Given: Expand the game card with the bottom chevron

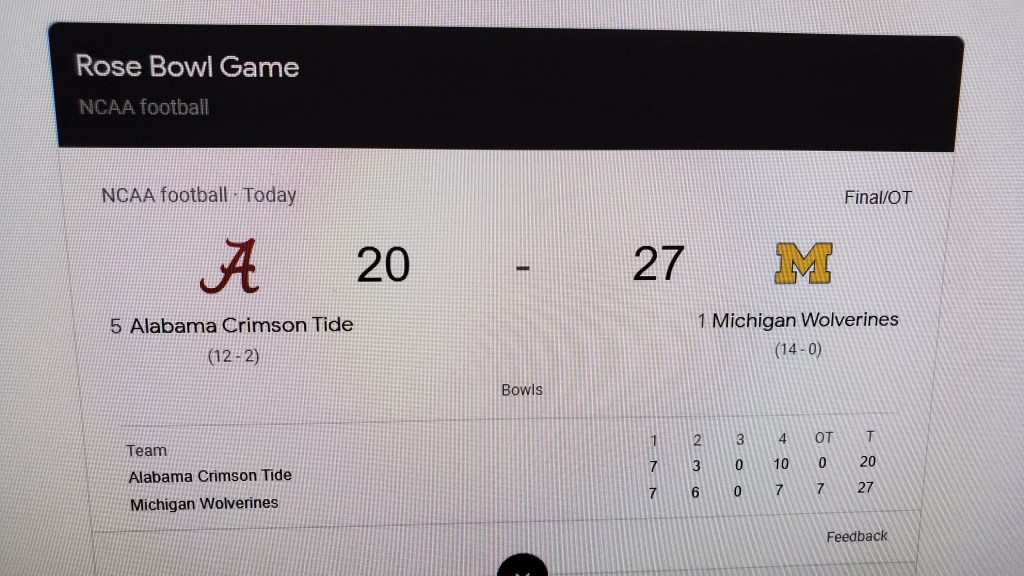Looking at the screenshot, I should tap(522, 568).
